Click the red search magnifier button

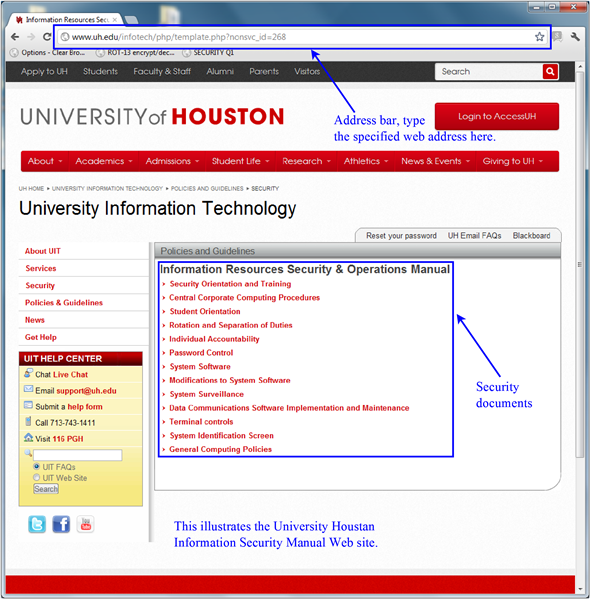[550, 71]
